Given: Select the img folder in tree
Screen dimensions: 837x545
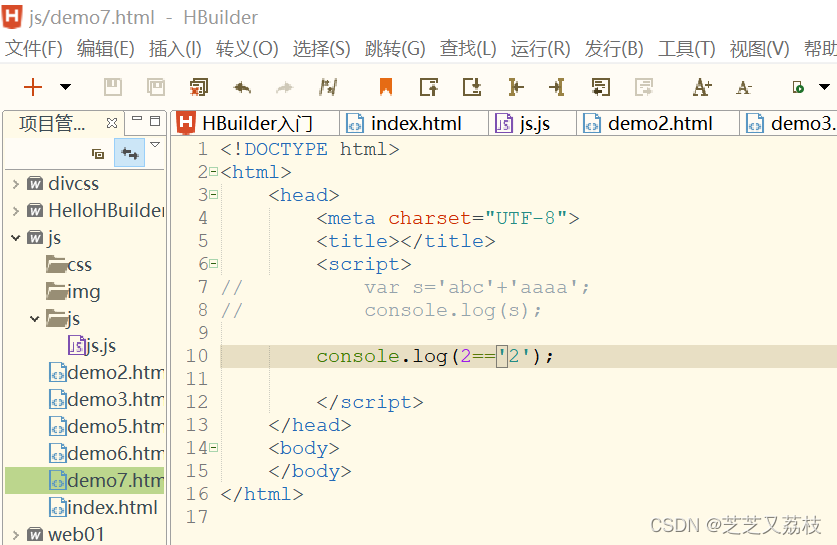Looking at the screenshot, I should pyautogui.click(x=74, y=291).
